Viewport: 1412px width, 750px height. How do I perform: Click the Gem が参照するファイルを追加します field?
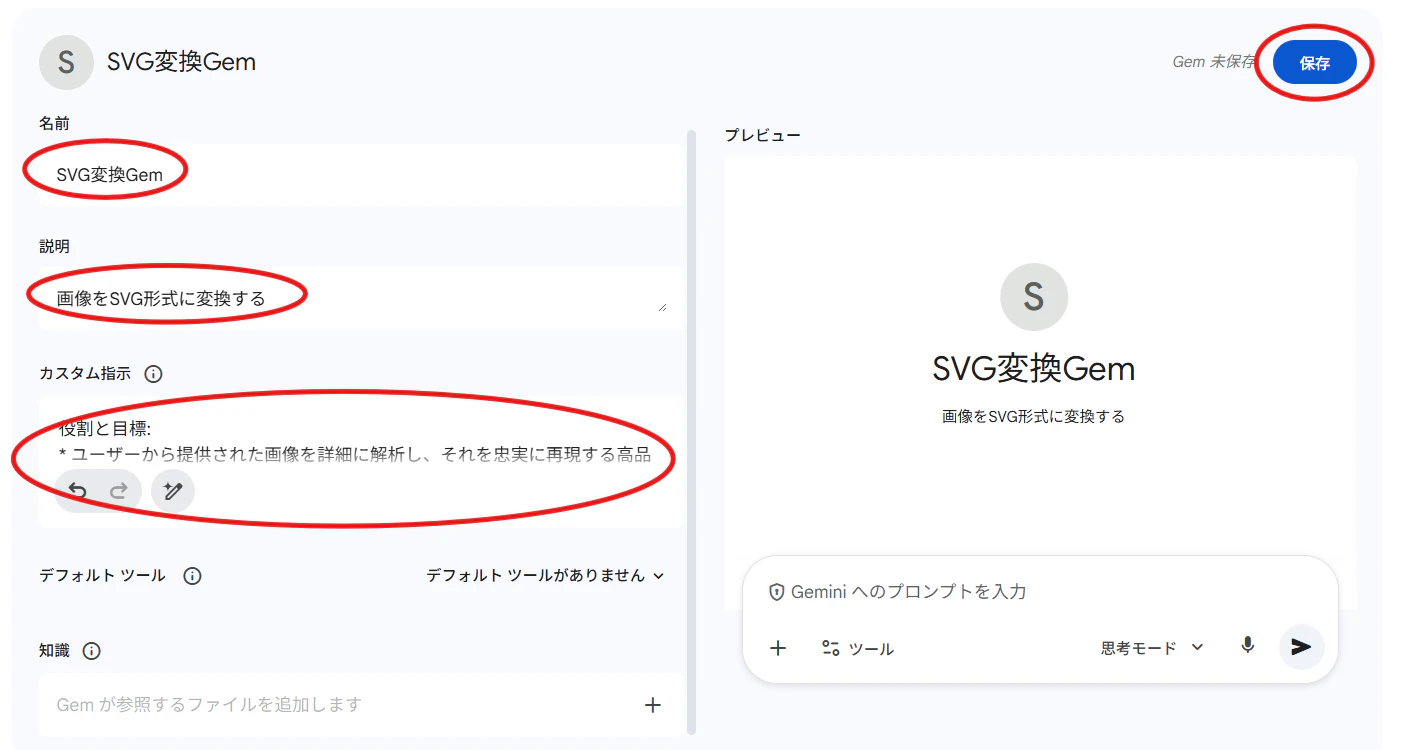[x=361, y=705]
